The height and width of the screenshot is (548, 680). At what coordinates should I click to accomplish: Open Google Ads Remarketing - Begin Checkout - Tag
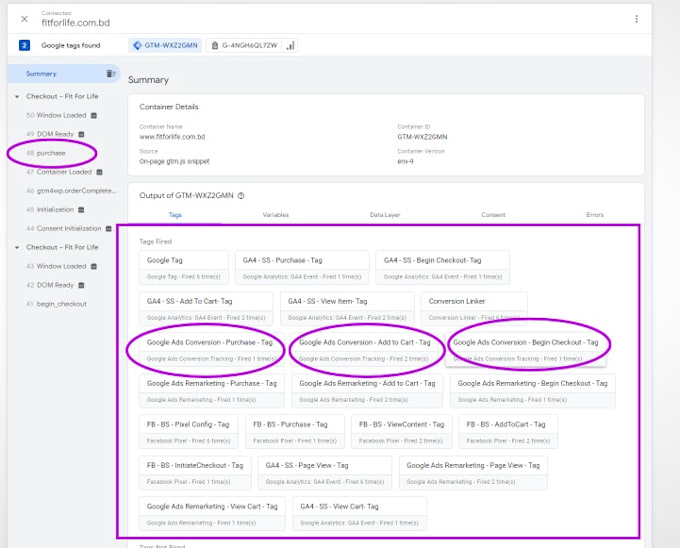pos(533,391)
